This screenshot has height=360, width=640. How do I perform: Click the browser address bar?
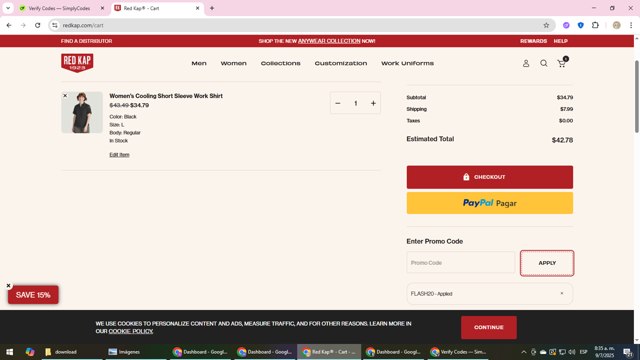[x=302, y=25]
